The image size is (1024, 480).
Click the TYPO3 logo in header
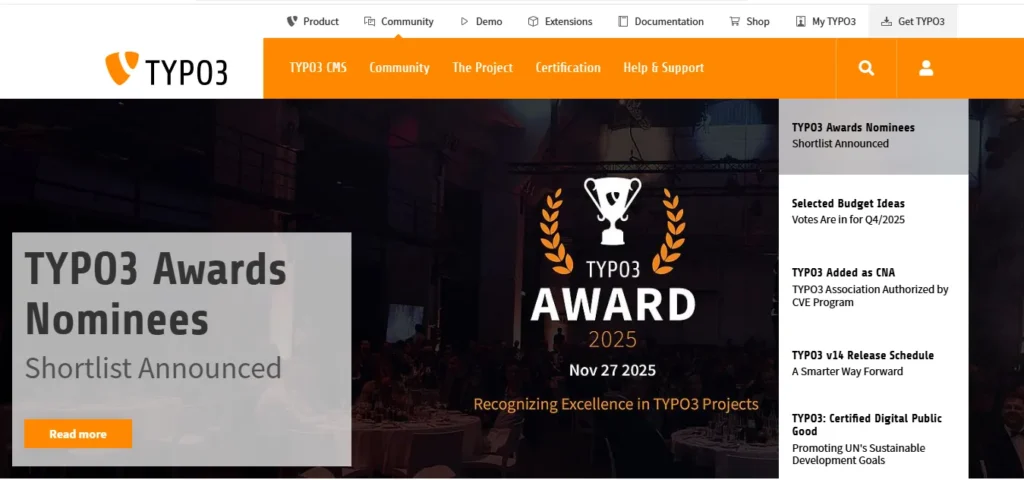166,69
